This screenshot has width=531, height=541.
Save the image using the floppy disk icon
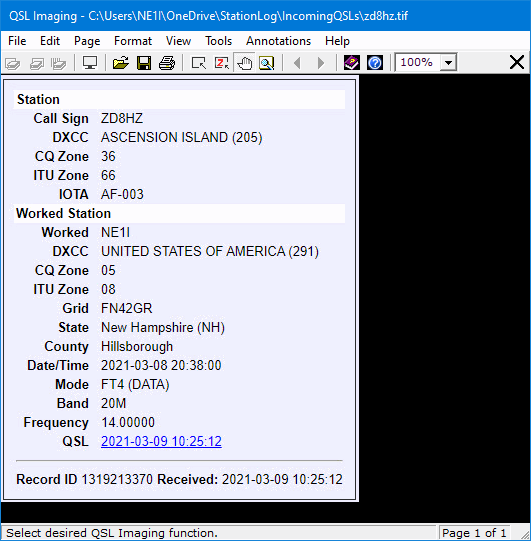tap(144, 63)
